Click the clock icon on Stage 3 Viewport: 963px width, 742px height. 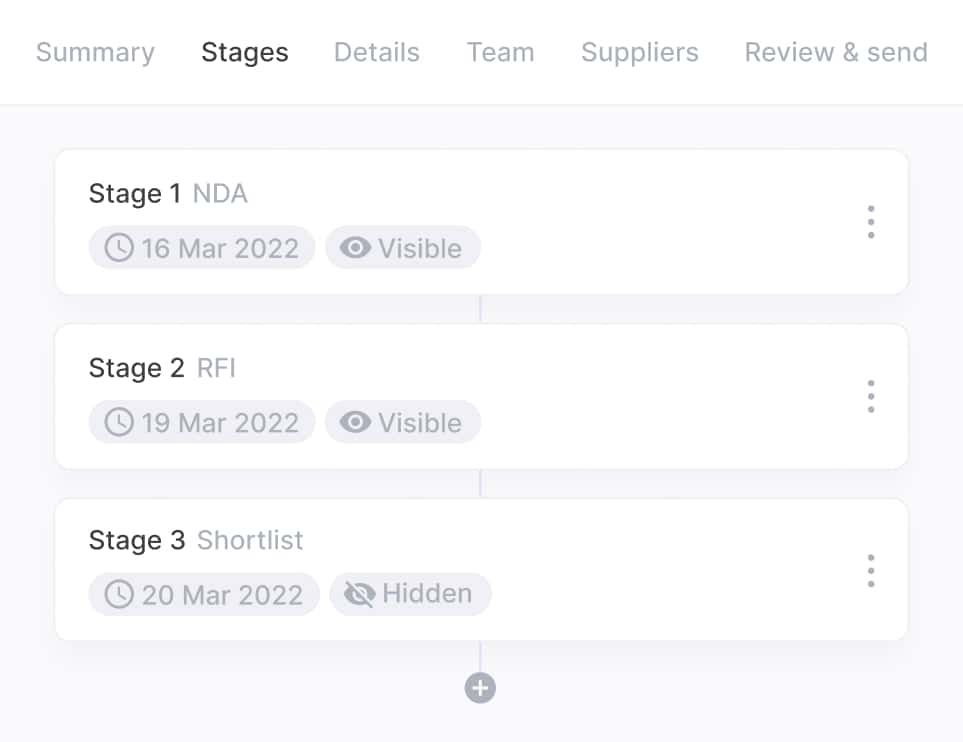click(x=120, y=594)
